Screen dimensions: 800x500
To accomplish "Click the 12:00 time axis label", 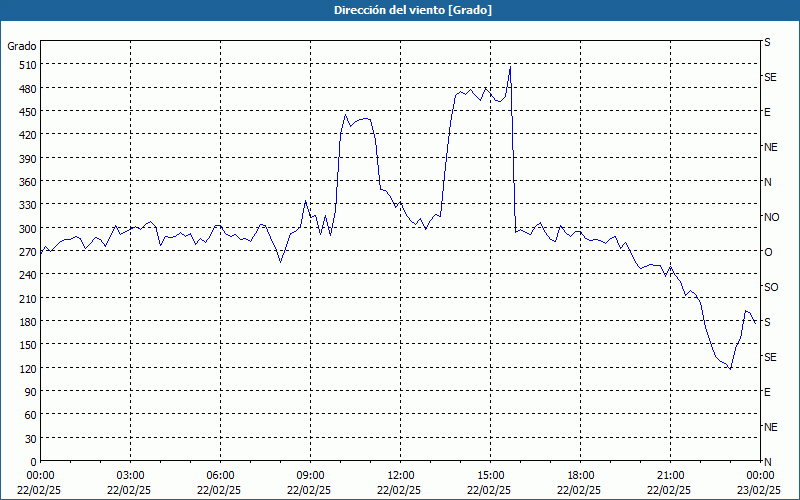I will tap(401, 476).
